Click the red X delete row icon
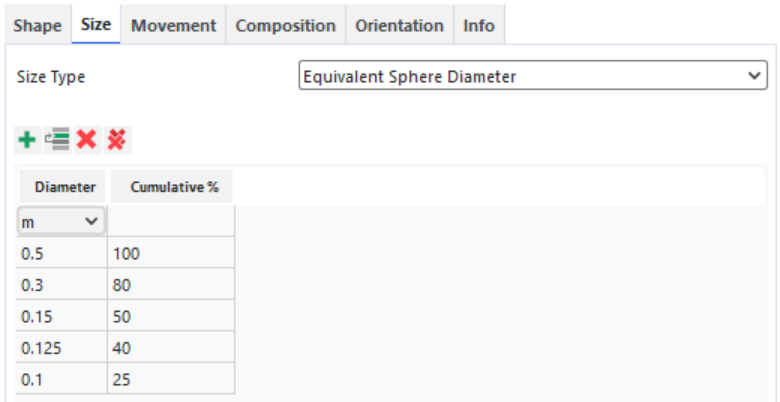Viewport: 780px width, 402px height. pyautogui.click(x=87, y=140)
